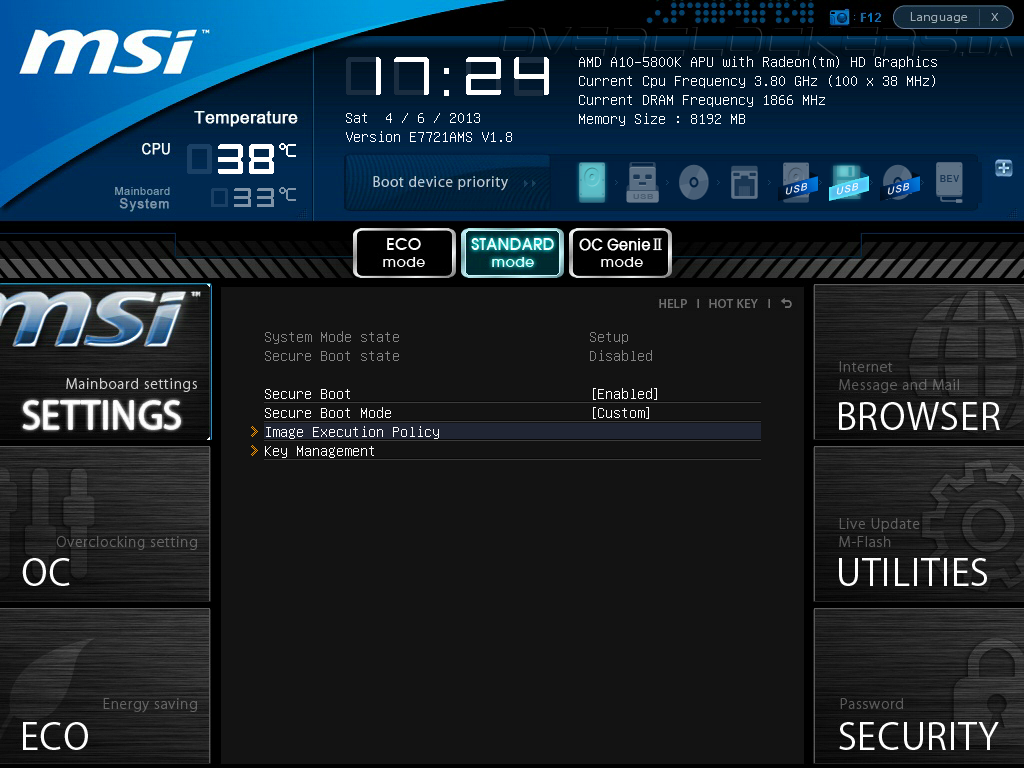Open the OC overclocking setting section
The height and width of the screenshot is (768, 1024).
tap(105, 524)
